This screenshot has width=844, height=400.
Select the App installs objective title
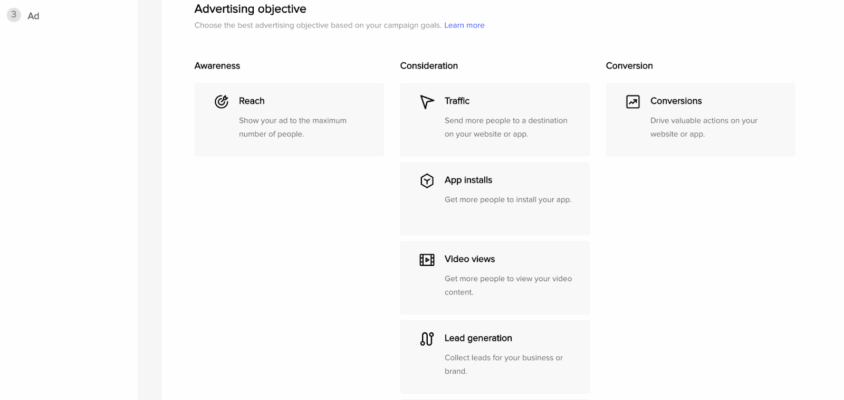468,180
